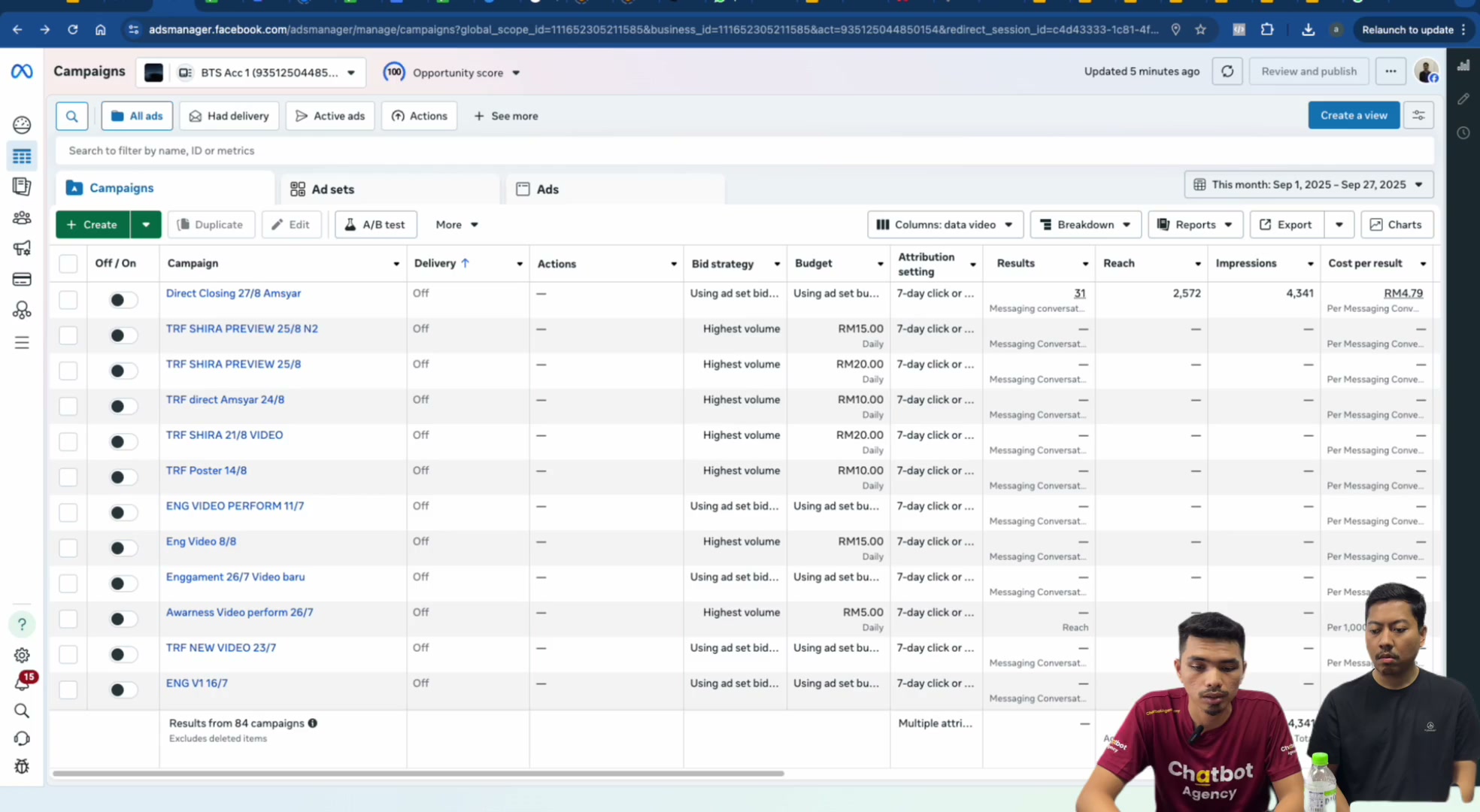Expand the Columns: data video dropdown

945,225
